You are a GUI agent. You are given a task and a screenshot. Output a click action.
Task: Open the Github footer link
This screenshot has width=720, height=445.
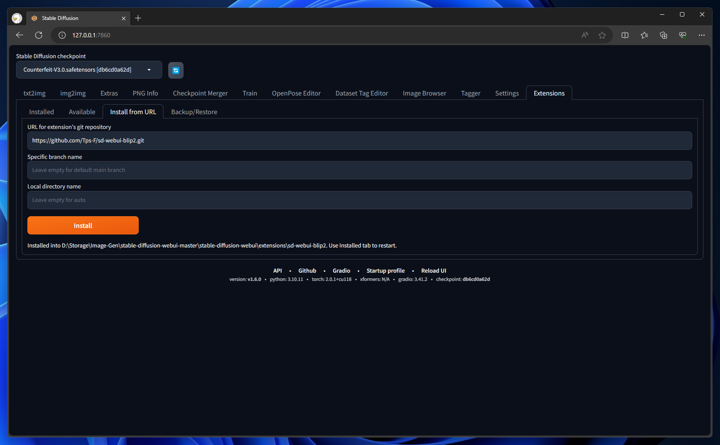click(307, 271)
